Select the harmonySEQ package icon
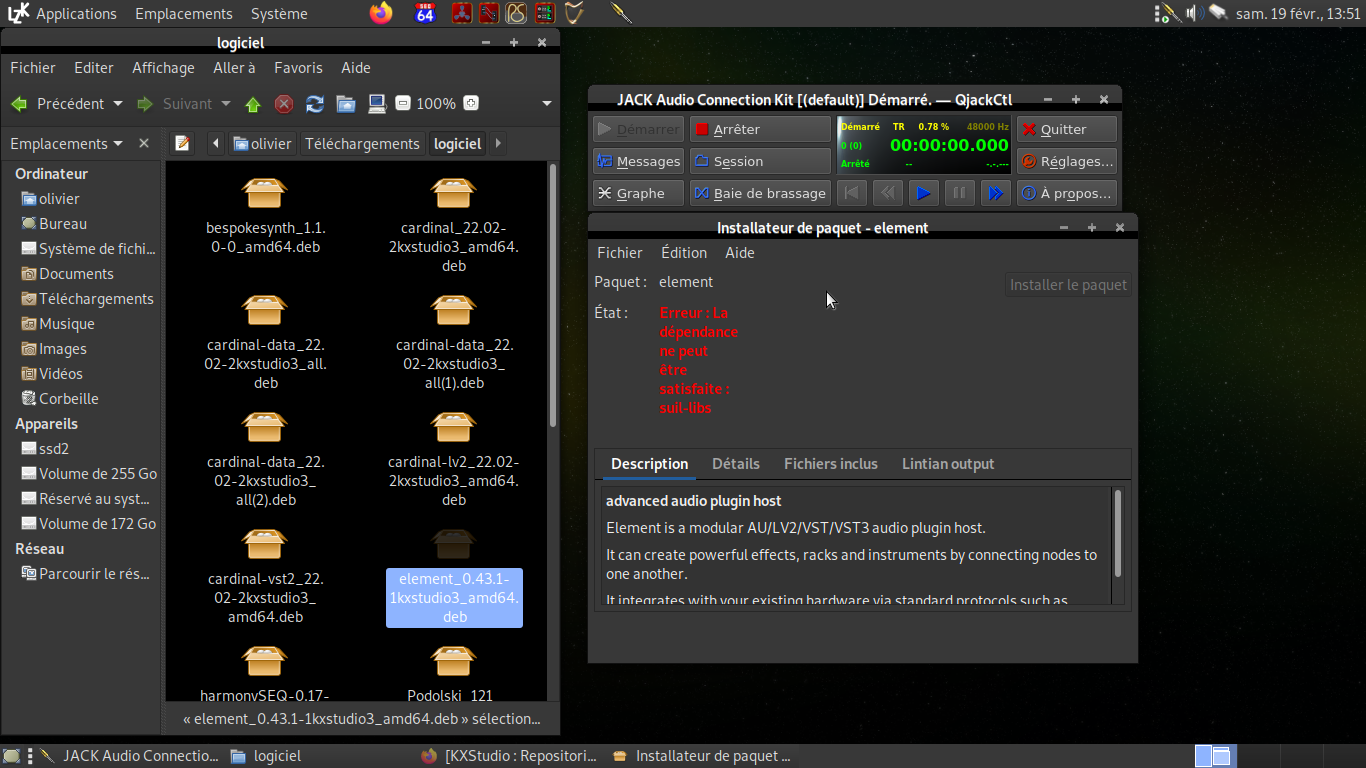The height and width of the screenshot is (768, 1366). click(265, 662)
